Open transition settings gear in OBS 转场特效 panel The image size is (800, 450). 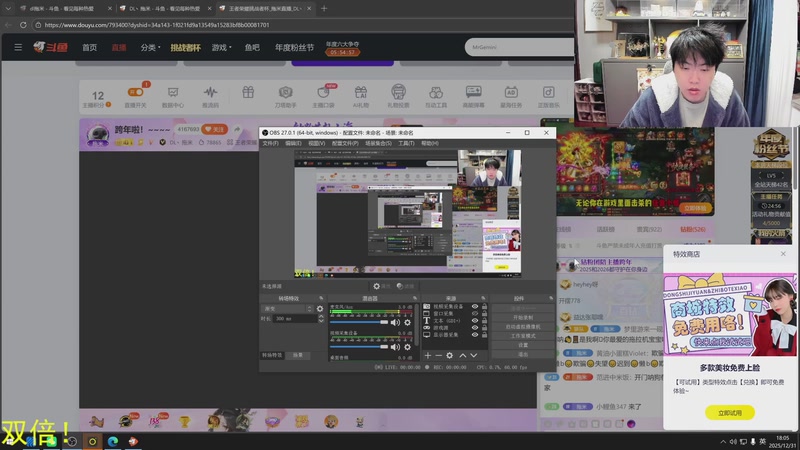click(320, 309)
